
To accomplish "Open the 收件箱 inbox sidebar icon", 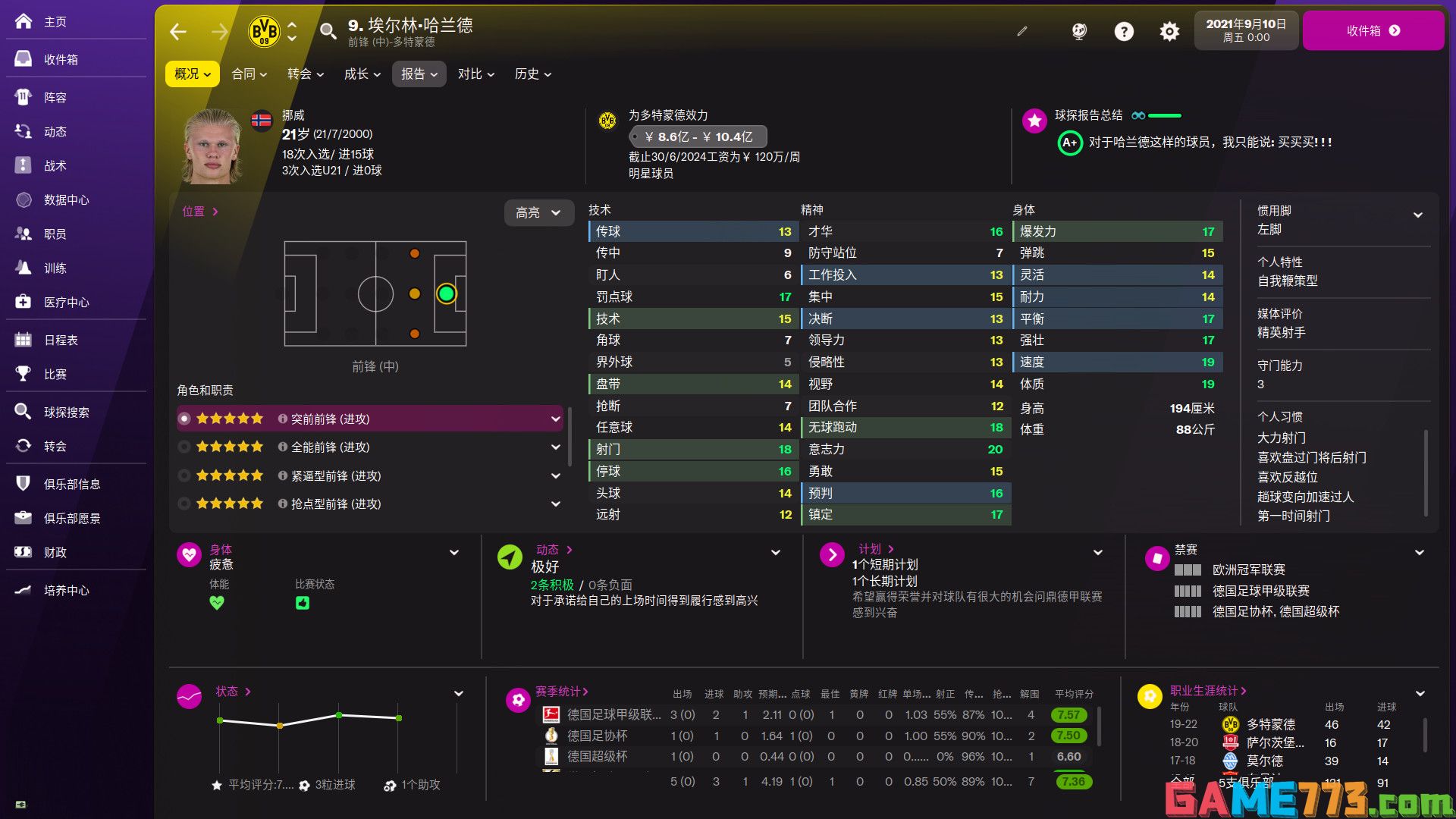I will click(24, 58).
